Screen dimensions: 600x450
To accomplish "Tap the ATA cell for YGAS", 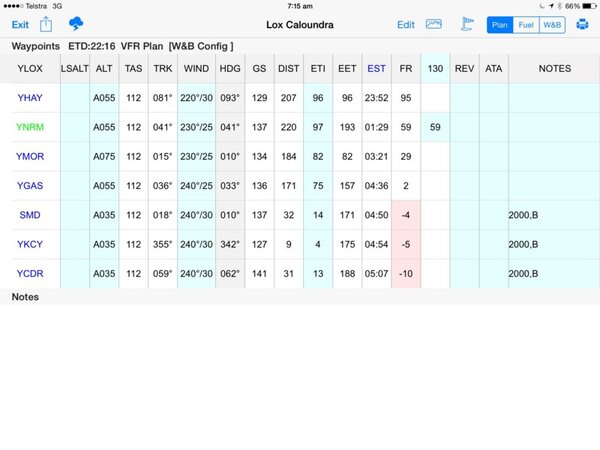I will 493,186.
